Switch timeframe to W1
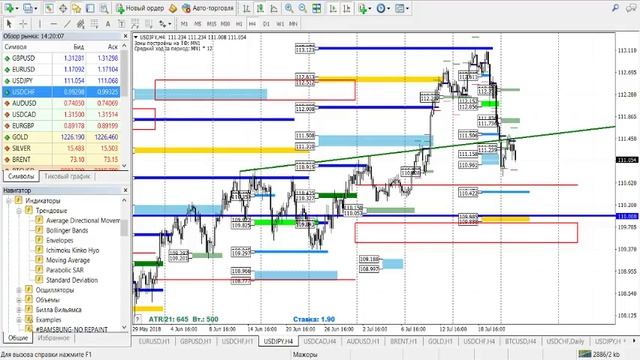The height and width of the screenshot is (360, 640). [x=280, y=24]
